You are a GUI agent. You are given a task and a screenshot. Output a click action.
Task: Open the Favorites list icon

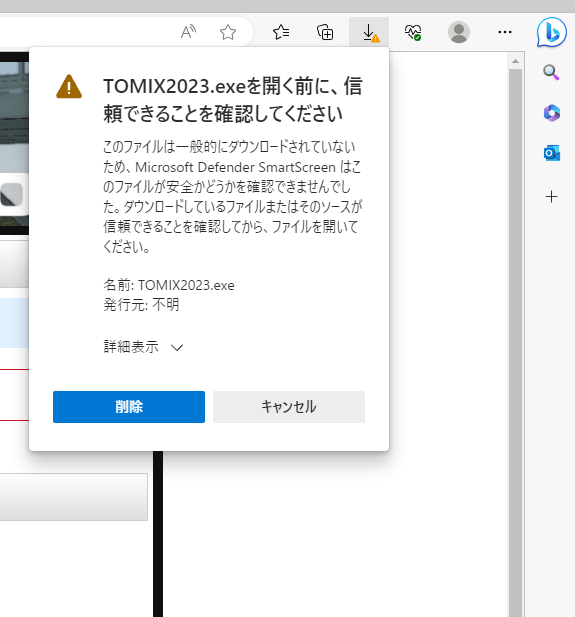pos(281,32)
